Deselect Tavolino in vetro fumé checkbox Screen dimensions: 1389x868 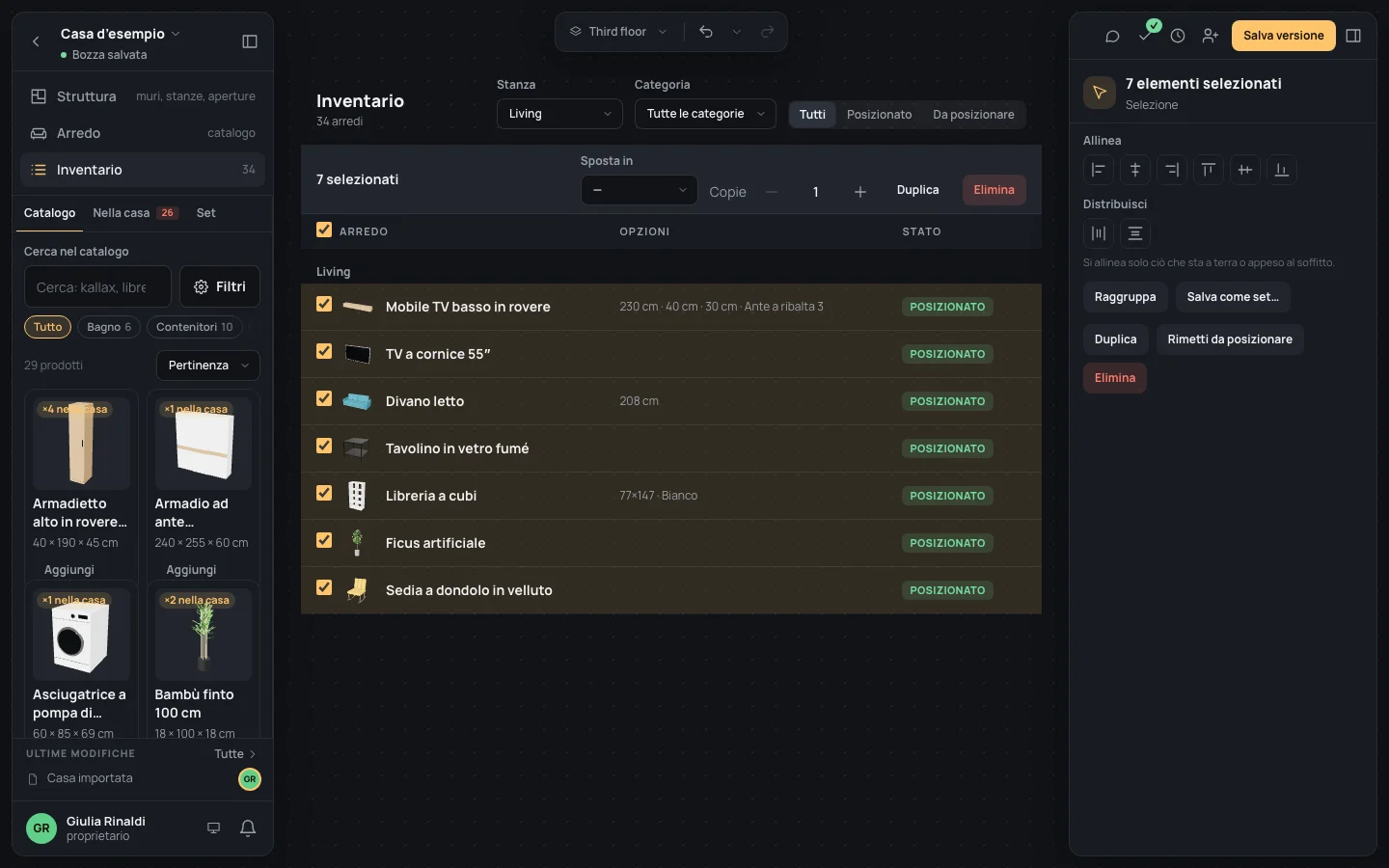pos(324,447)
